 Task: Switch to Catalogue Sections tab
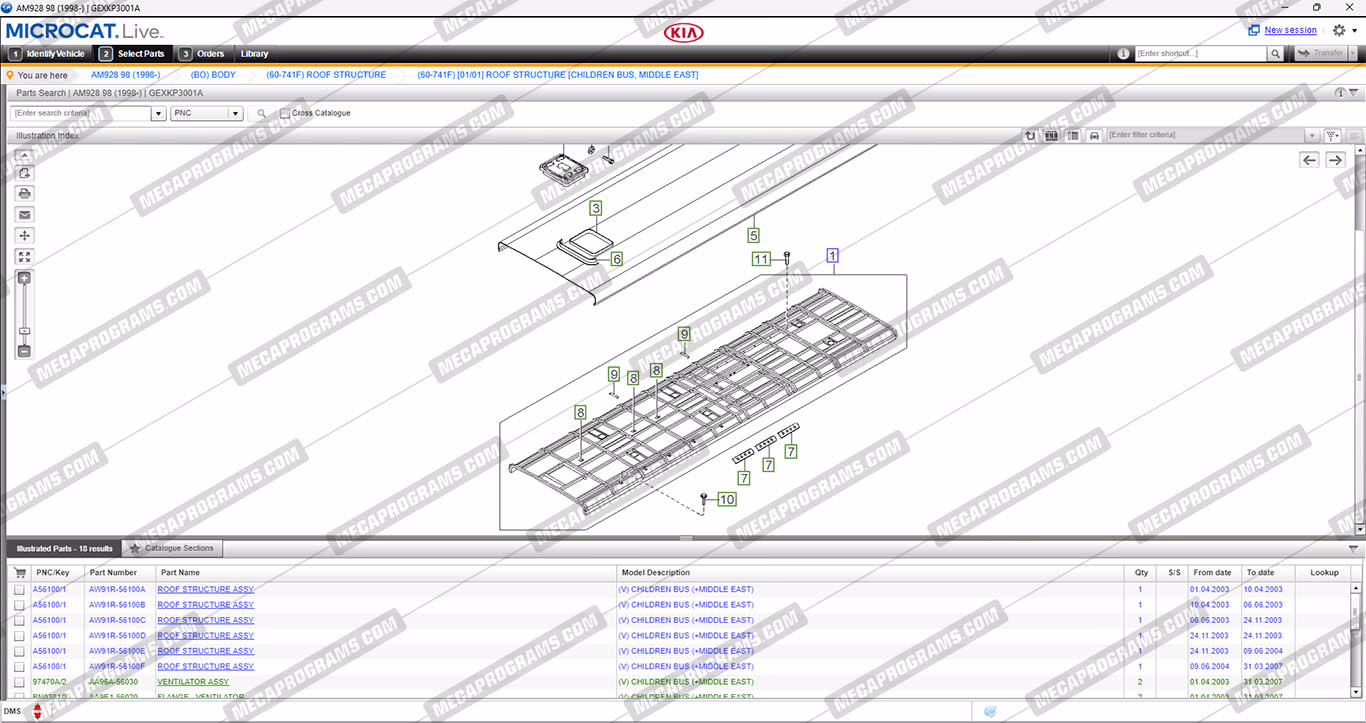pos(172,549)
